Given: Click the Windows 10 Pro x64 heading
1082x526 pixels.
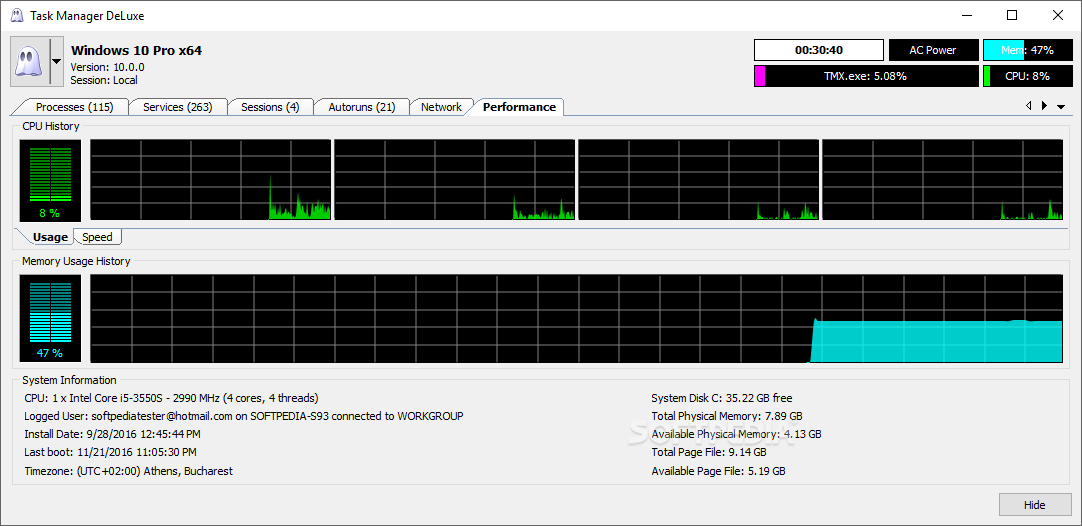Looking at the screenshot, I should [x=137, y=50].
